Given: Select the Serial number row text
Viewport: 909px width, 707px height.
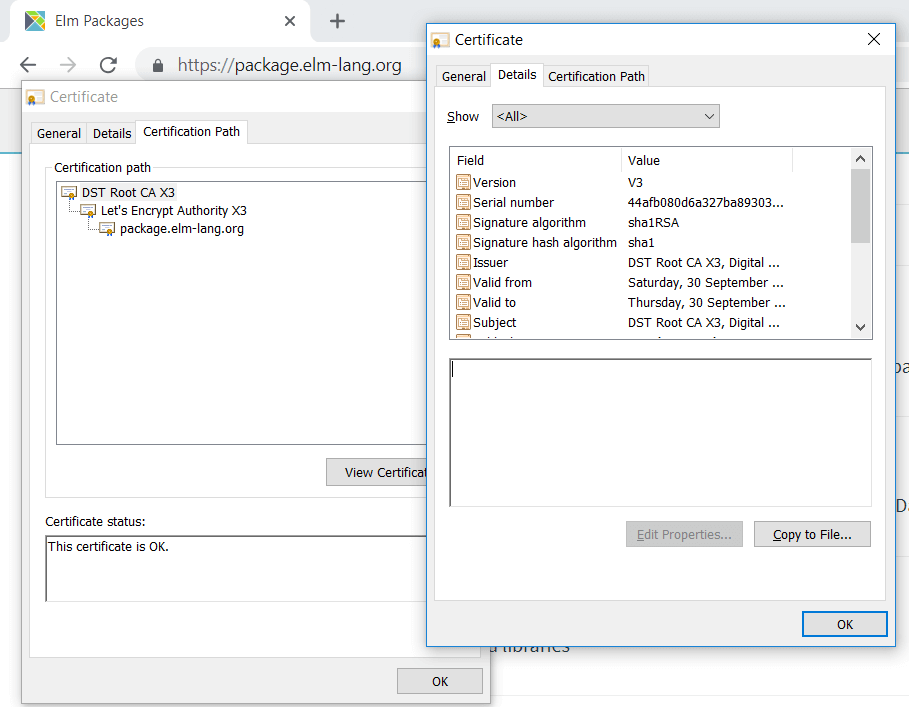Looking at the screenshot, I should coord(513,202).
